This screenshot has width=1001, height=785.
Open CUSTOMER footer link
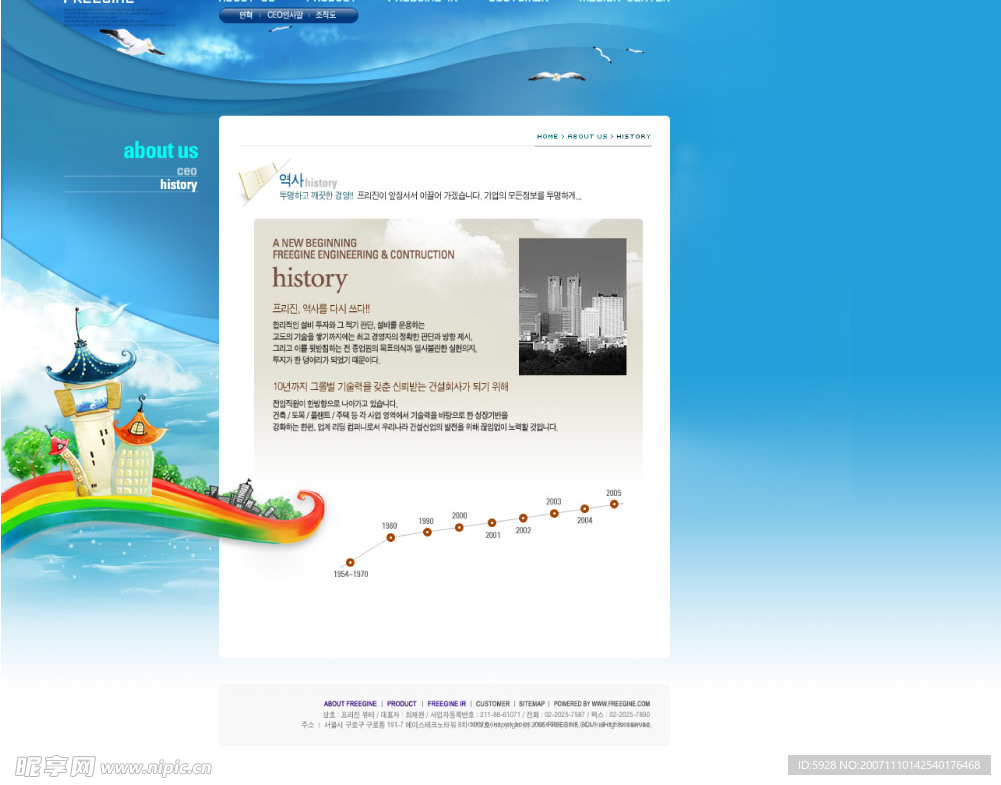pyautogui.click(x=492, y=704)
